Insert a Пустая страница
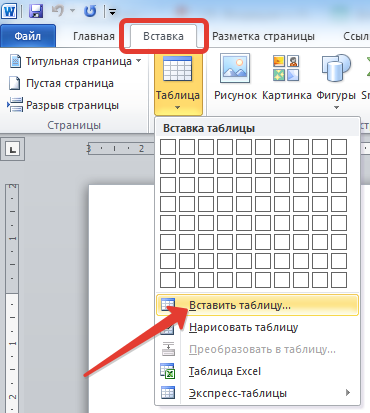370x413 pixels. pyautogui.click(x=61, y=83)
